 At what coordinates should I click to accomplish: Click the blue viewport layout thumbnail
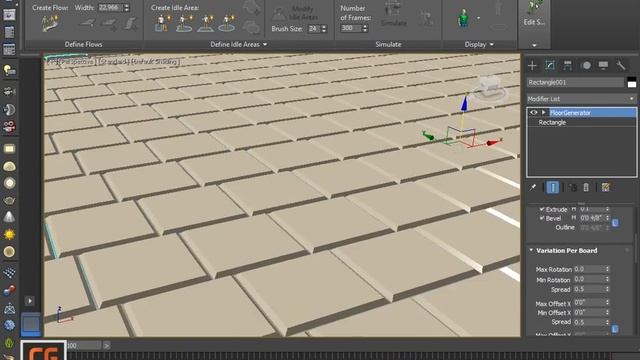pyautogui.click(x=31, y=324)
